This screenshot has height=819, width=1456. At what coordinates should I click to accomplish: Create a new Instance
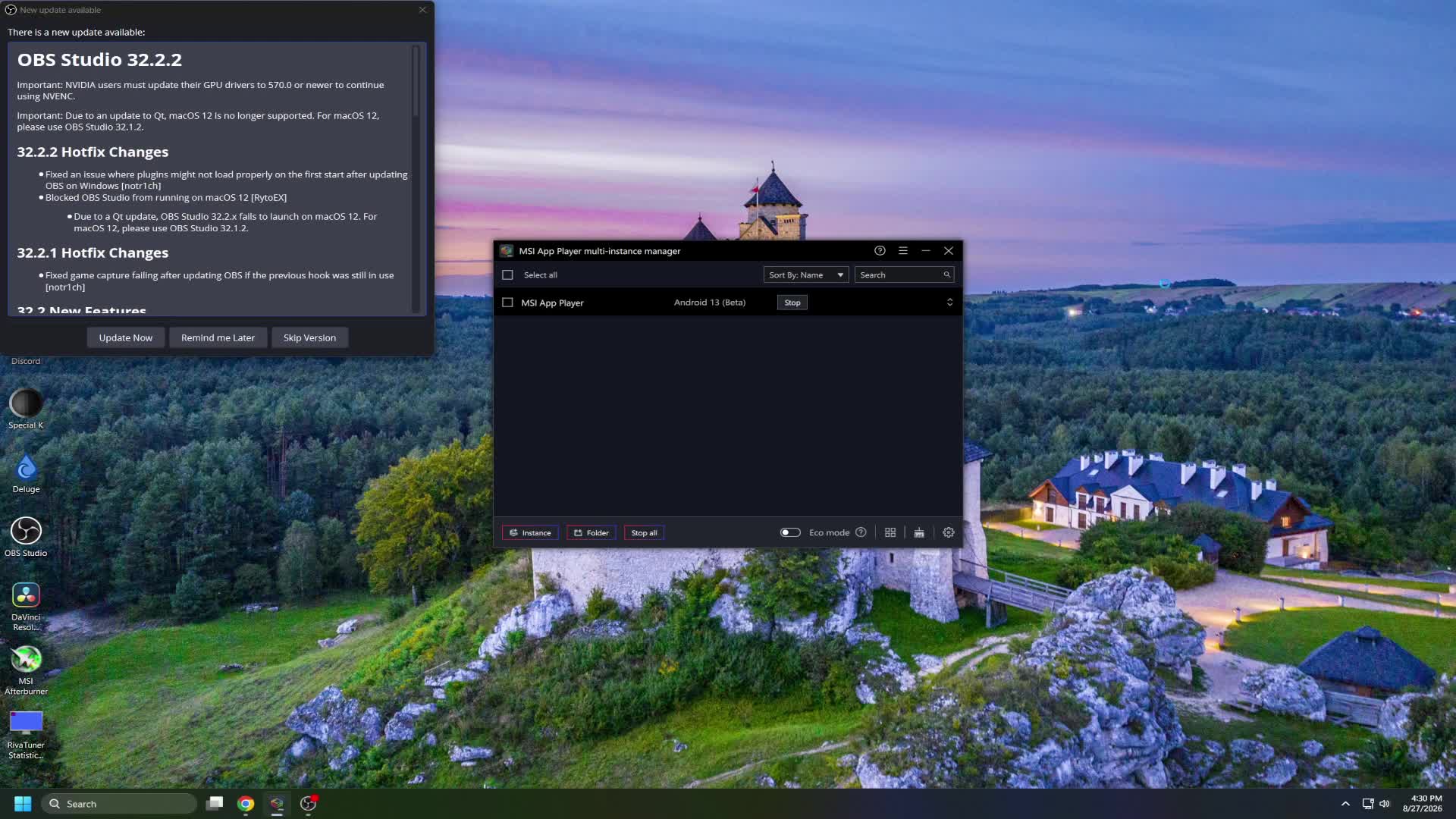point(530,533)
